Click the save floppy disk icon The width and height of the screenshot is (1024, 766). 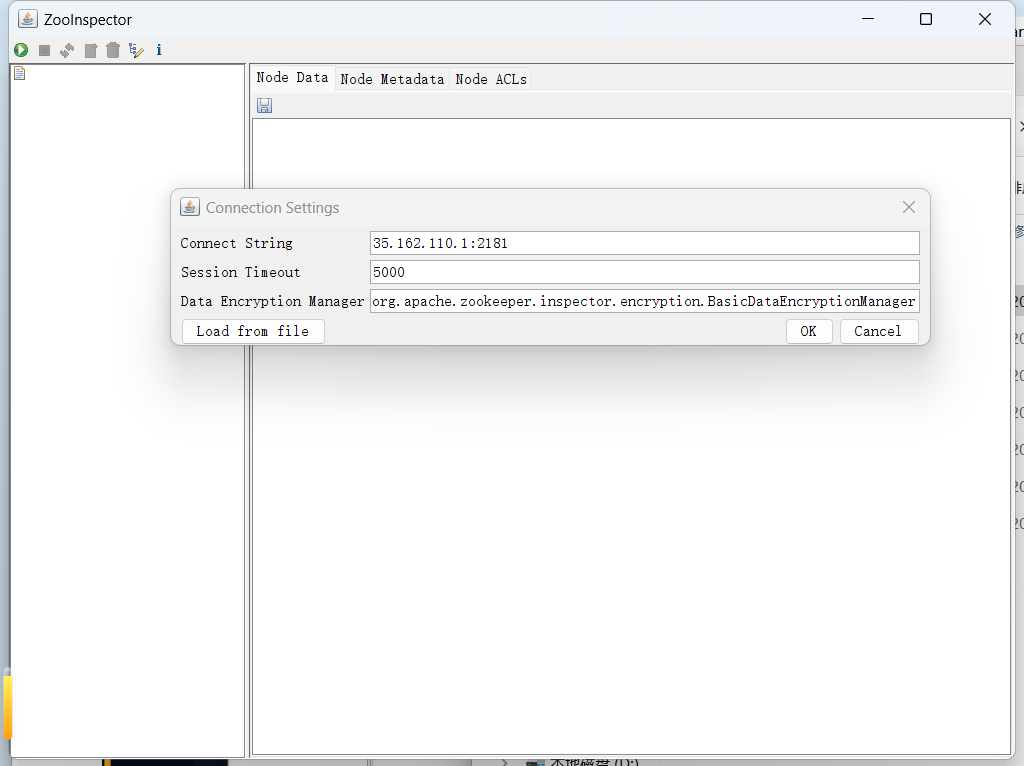(x=264, y=106)
